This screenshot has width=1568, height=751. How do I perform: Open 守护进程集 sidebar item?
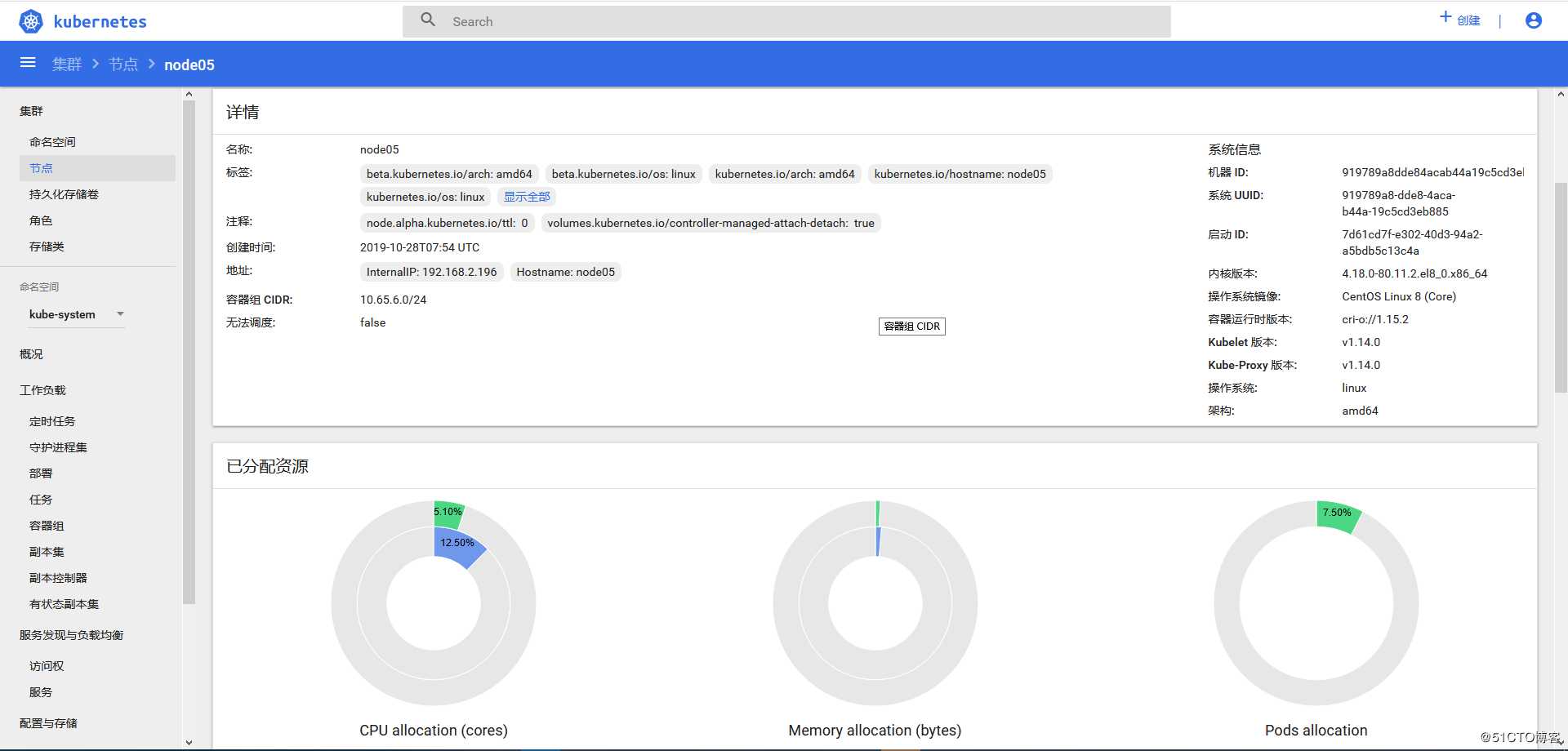58,447
